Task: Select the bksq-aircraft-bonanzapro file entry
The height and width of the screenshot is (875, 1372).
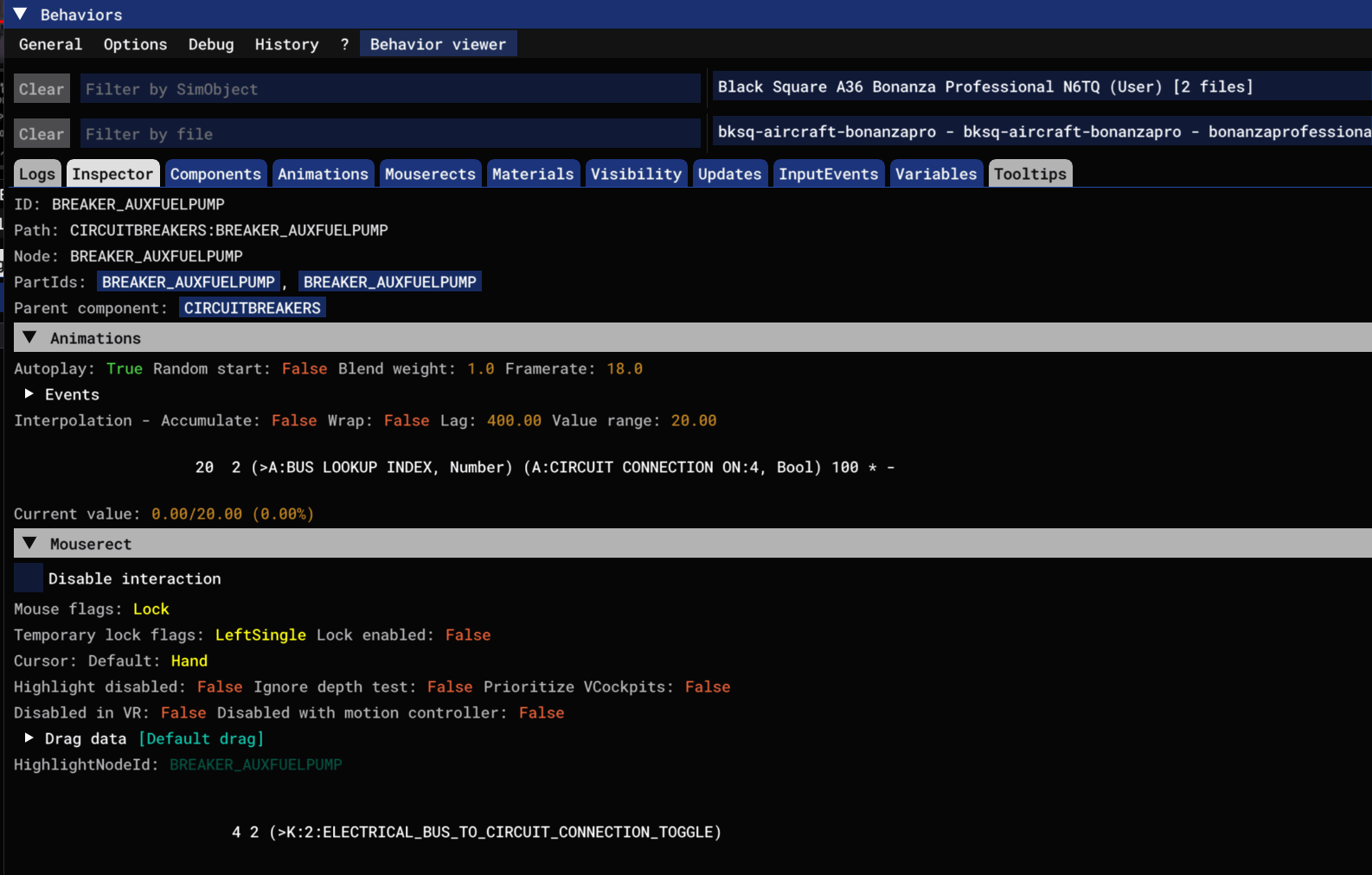Action: 1042,131
